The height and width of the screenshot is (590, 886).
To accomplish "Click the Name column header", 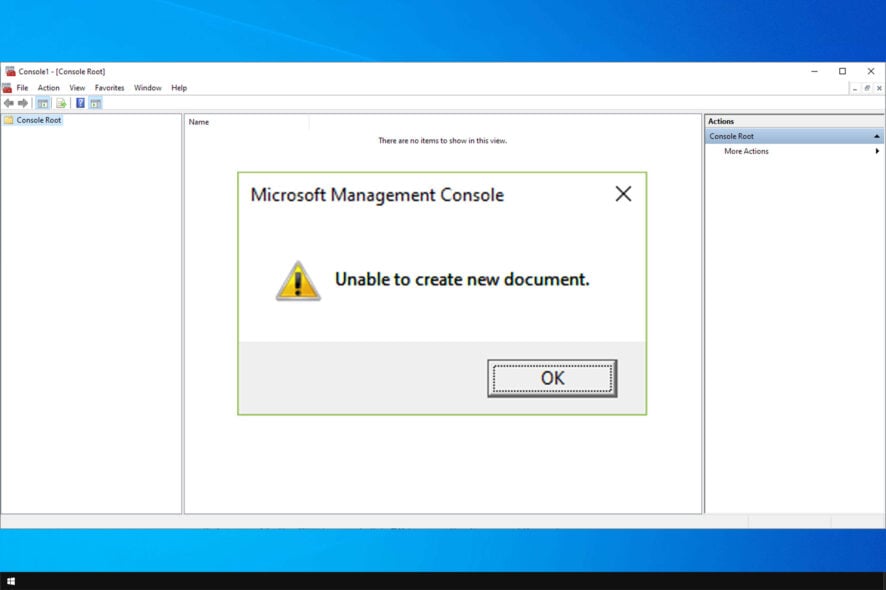I will coord(247,122).
